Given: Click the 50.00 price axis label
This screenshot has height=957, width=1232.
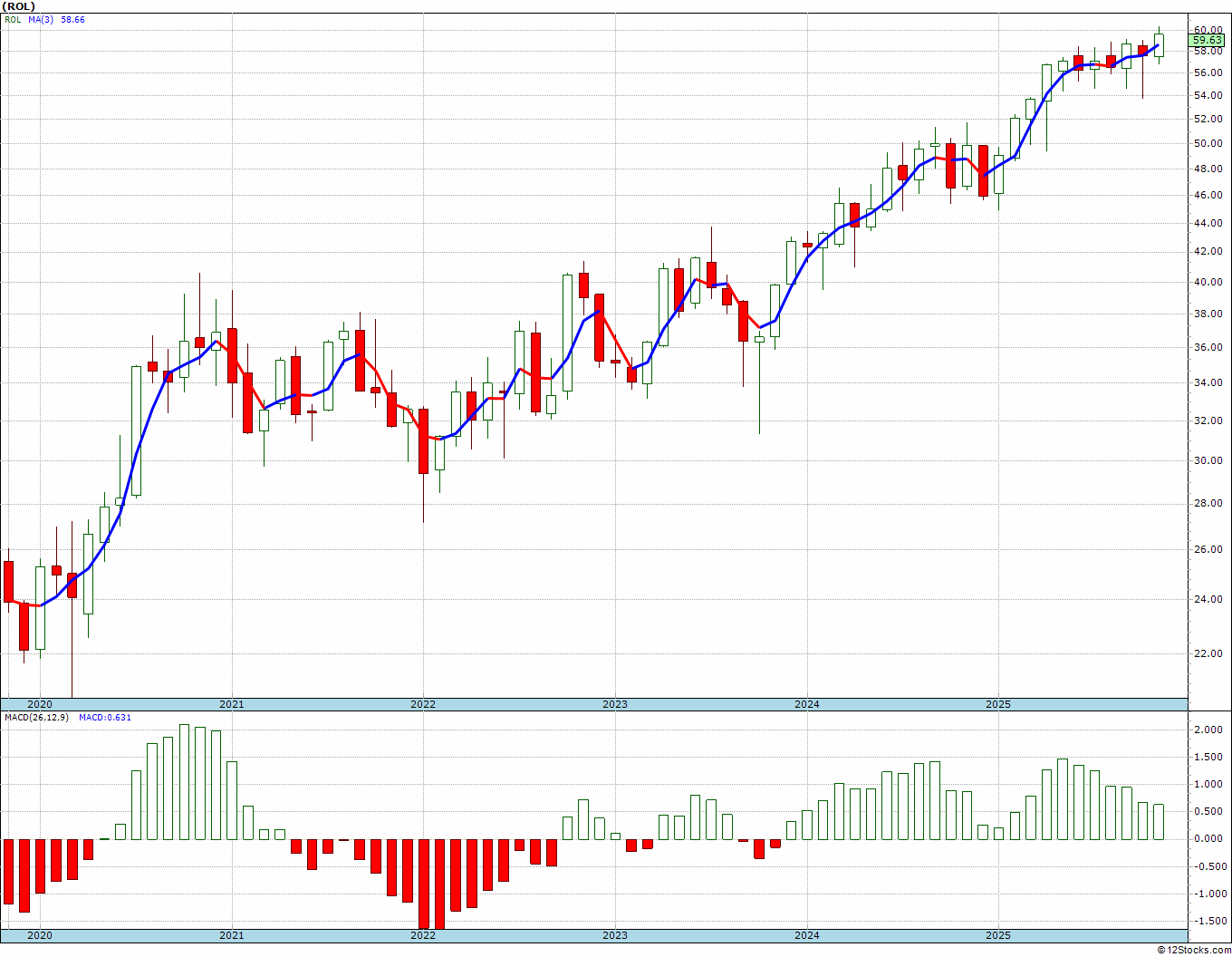Looking at the screenshot, I should 1208,143.
